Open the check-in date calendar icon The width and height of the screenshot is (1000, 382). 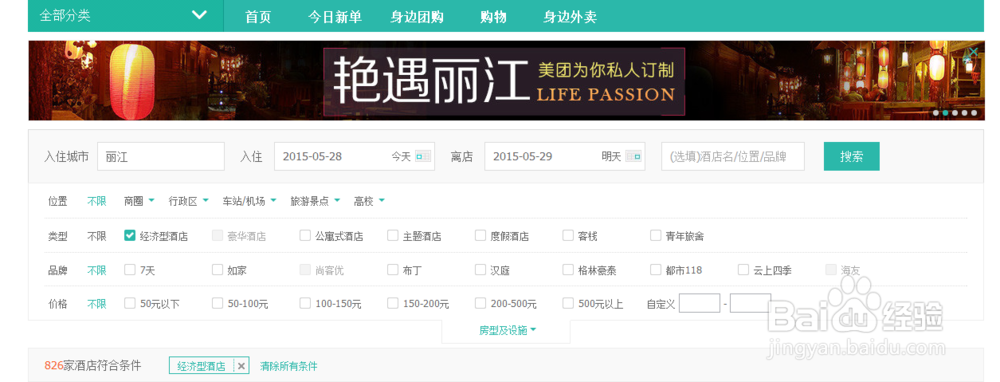pos(423,156)
